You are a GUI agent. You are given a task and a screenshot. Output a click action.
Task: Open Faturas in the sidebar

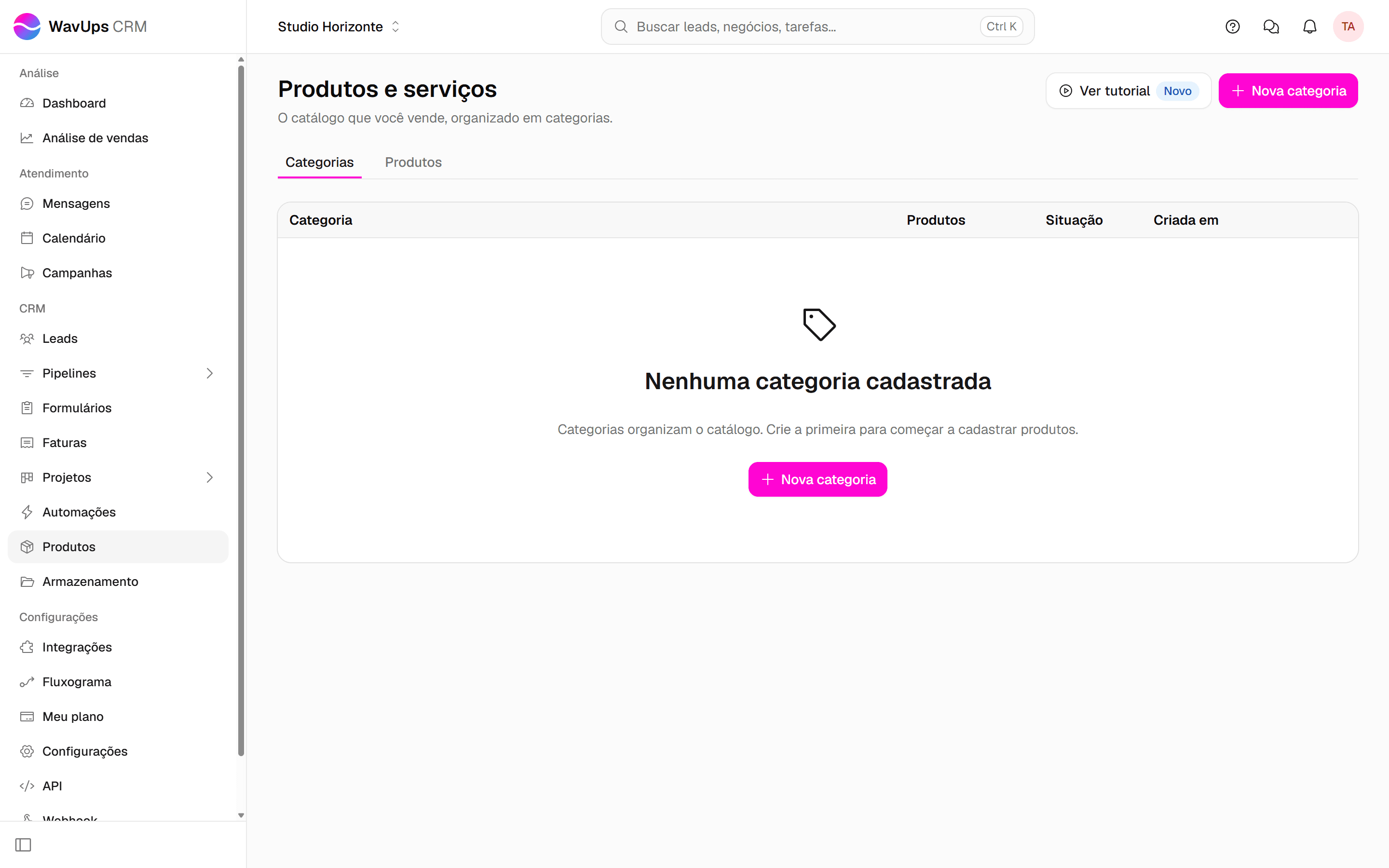118,443
